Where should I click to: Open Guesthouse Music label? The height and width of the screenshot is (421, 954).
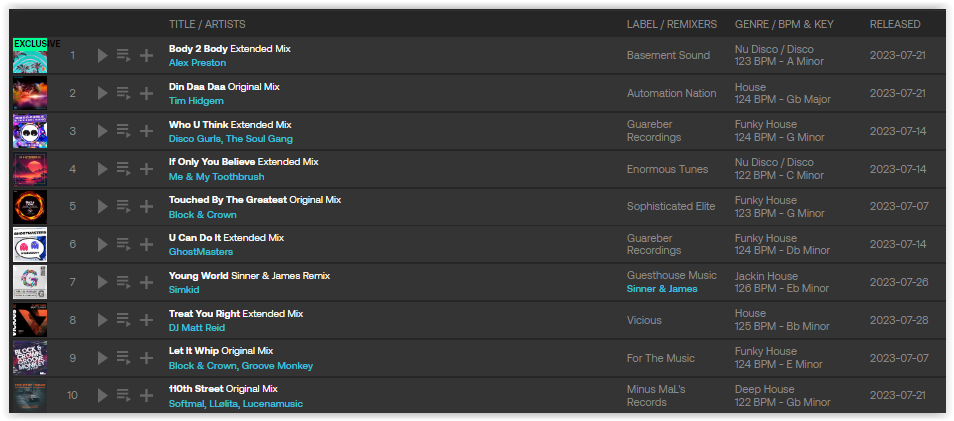point(672,276)
